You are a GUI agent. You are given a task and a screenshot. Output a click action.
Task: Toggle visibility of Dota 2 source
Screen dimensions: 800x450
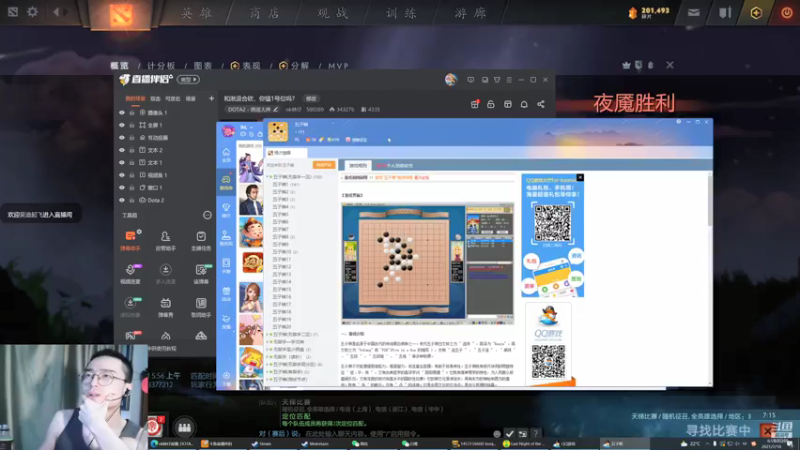tap(121, 200)
